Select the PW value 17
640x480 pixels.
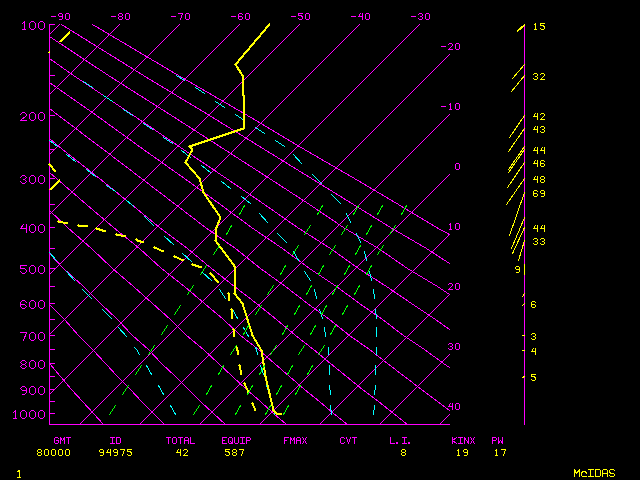pos(499,452)
